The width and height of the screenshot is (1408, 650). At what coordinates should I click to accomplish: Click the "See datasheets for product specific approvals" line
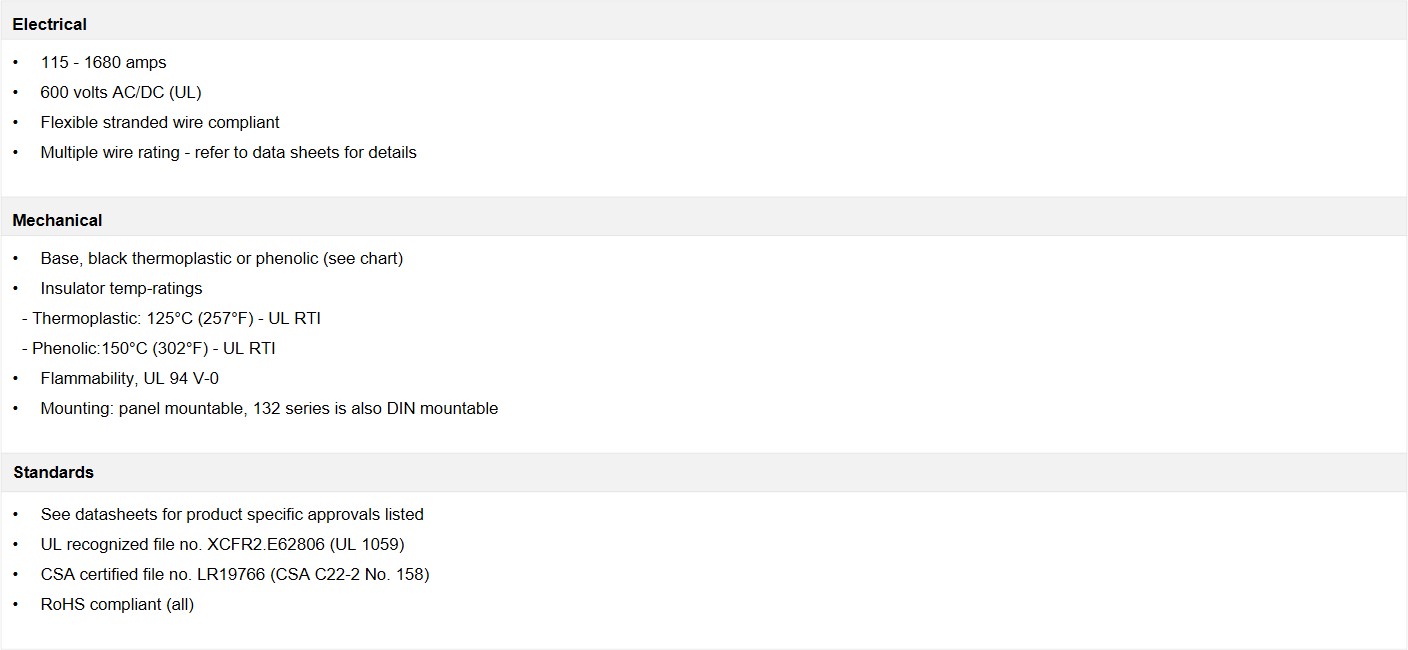coord(232,514)
